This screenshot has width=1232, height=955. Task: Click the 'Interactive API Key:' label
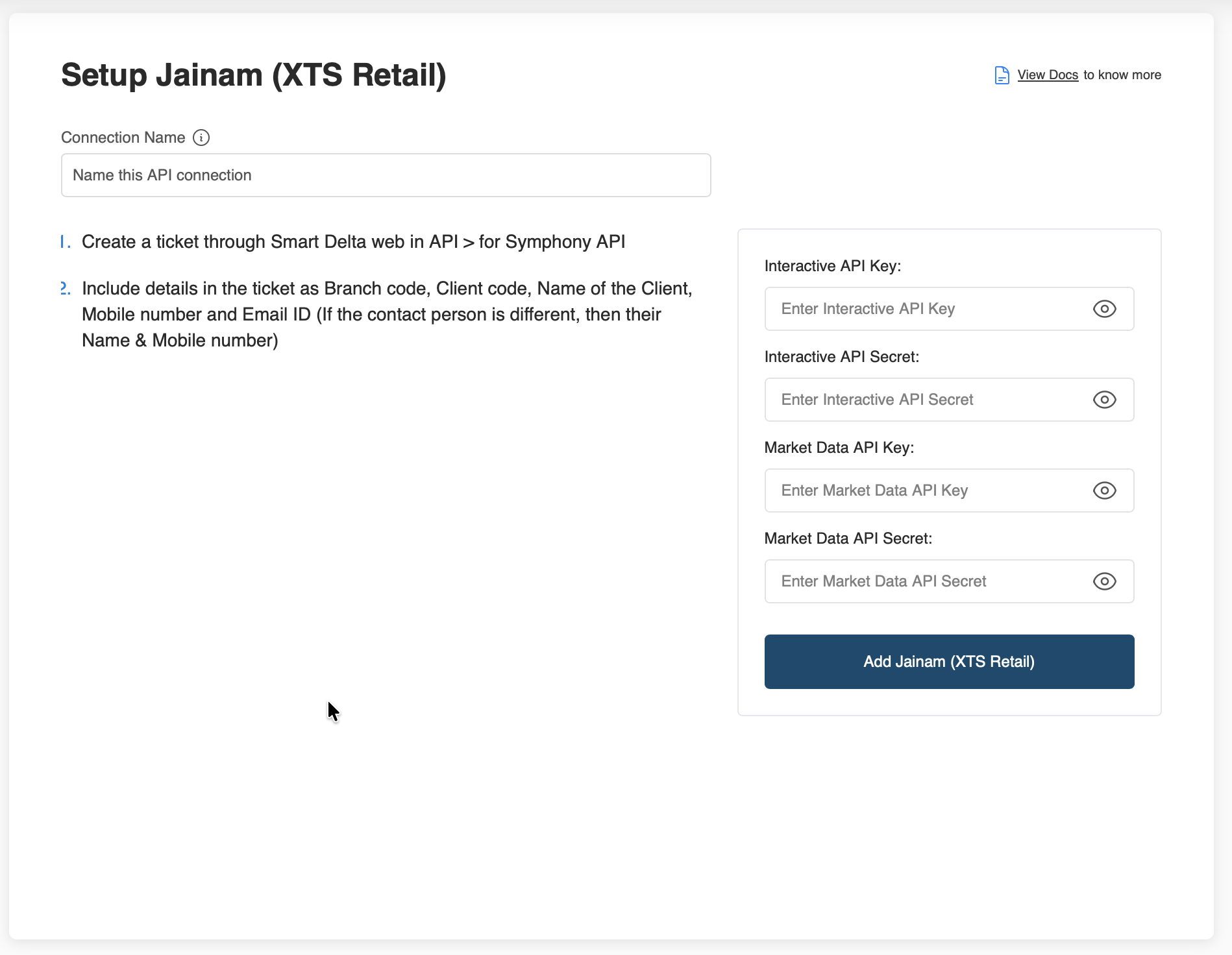832,266
